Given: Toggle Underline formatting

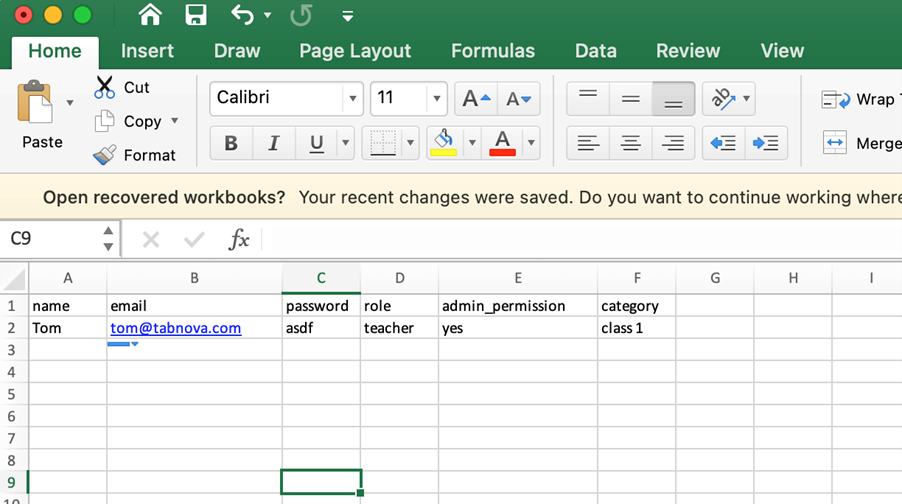Looking at the screenshot, I should tap(316, 143).
